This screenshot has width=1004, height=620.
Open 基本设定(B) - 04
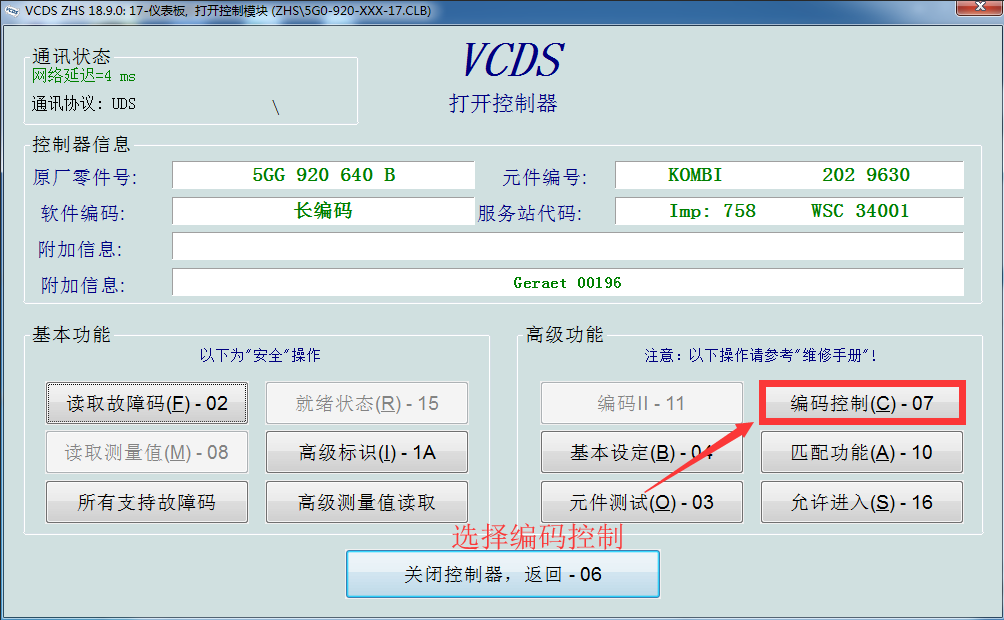point(642,453)
